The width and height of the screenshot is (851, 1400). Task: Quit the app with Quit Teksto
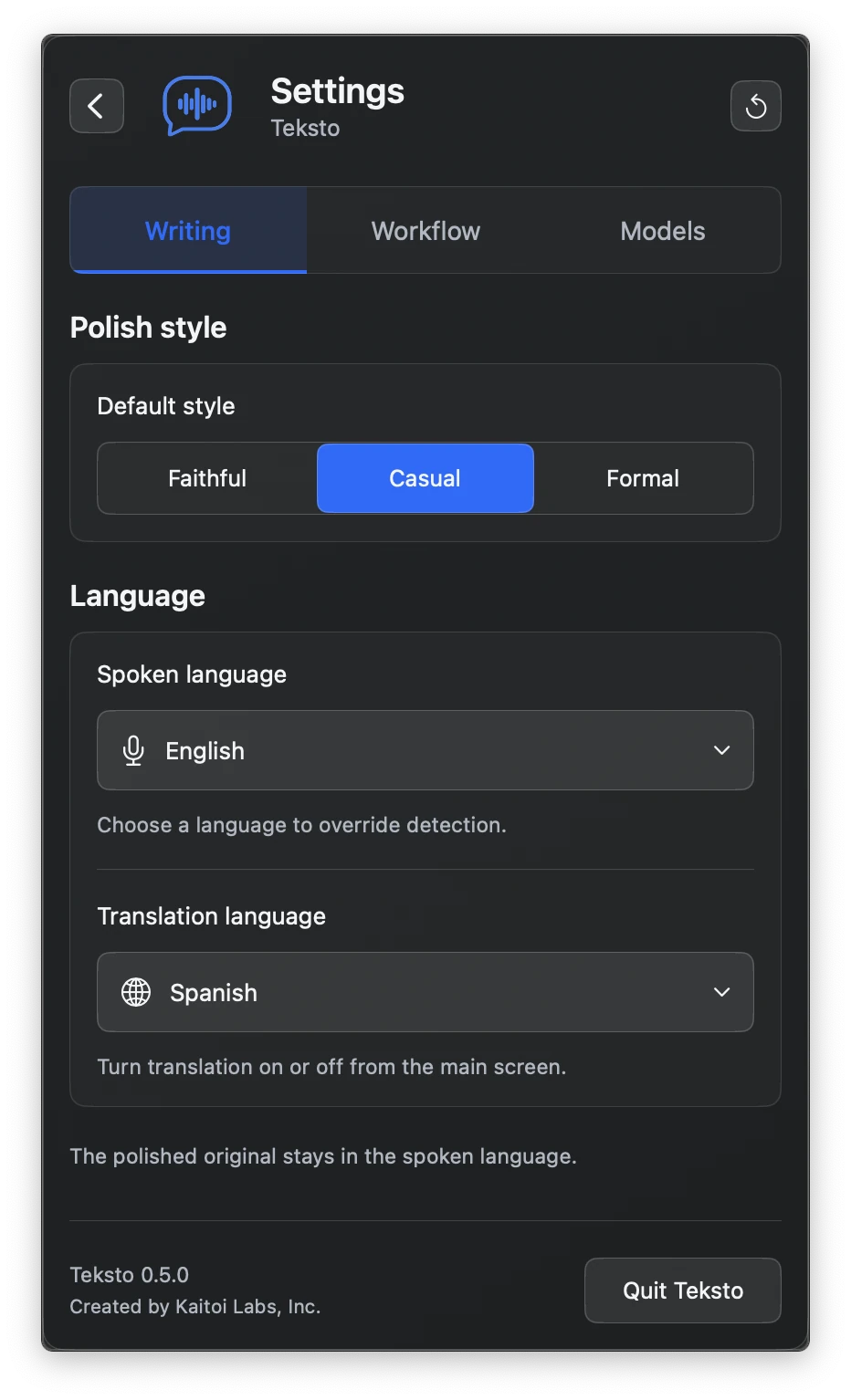[x=683, y=1290]
